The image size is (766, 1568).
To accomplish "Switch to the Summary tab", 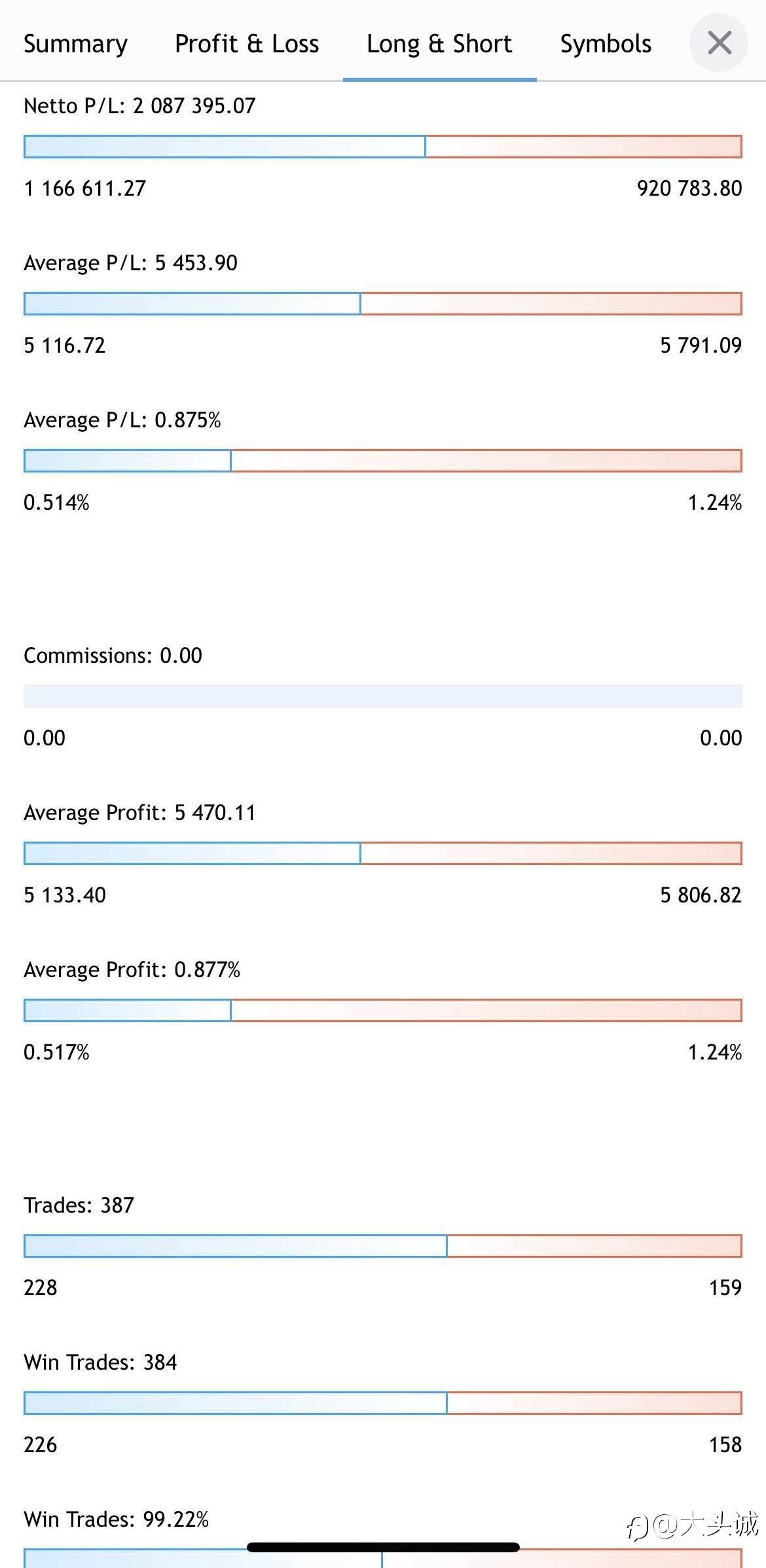I will 76,44.
